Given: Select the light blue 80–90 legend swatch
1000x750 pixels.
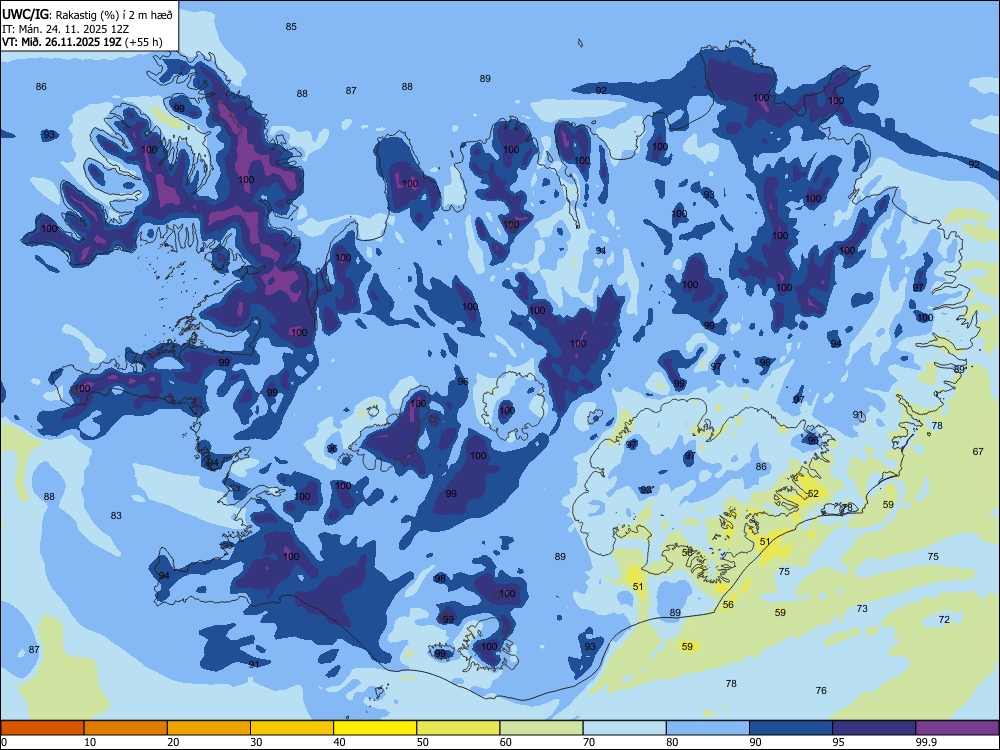Looking at the screenshot, I should (x=708, y=728).
